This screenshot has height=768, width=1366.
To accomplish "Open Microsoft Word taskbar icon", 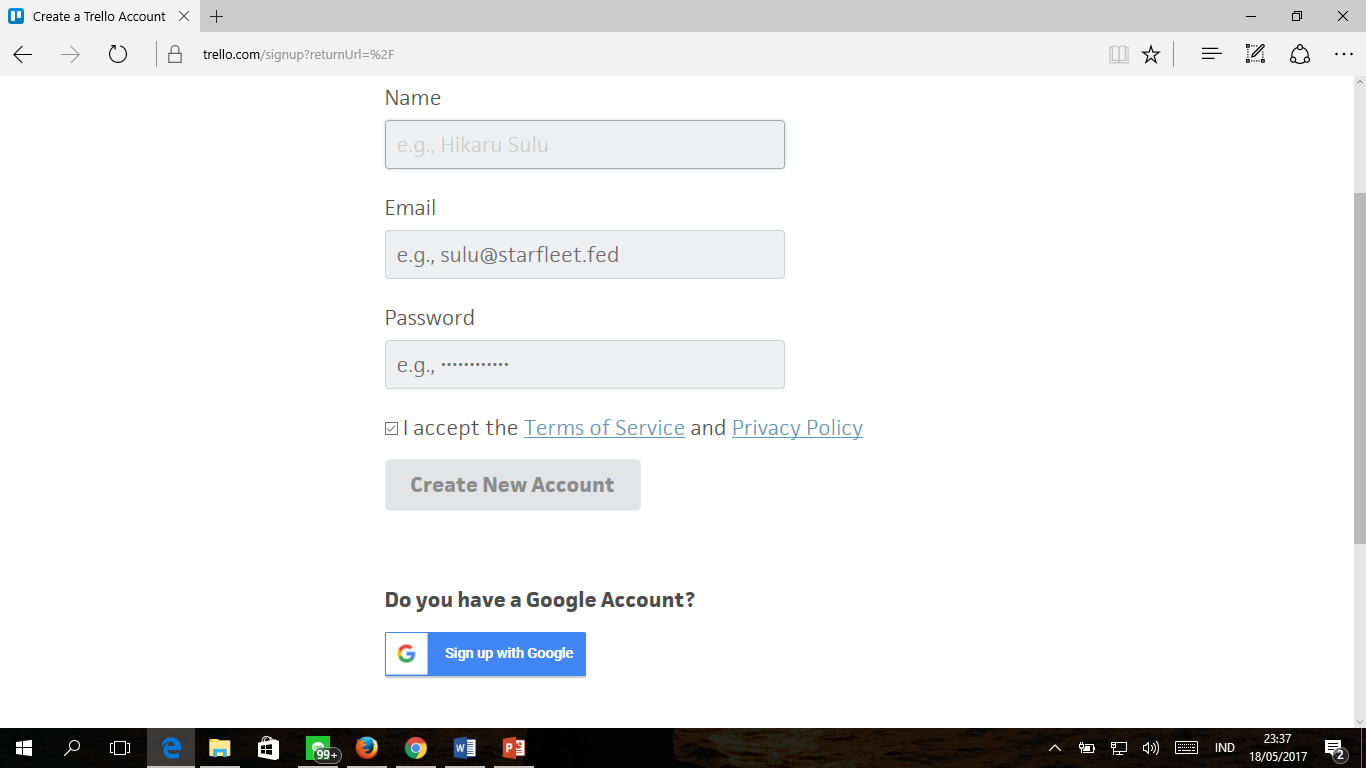I will [465, 748].
